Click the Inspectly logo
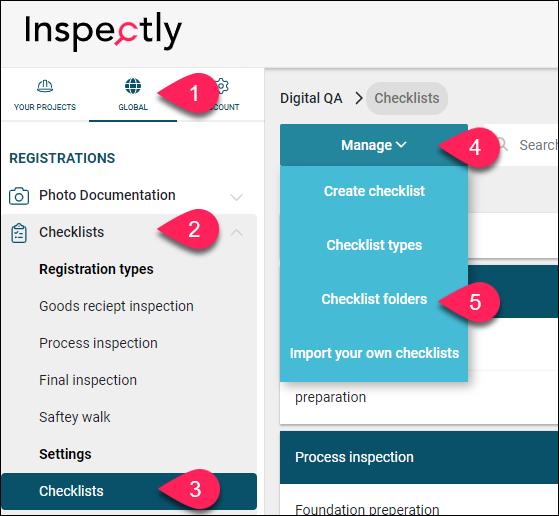The height and width of the screenshot is (516, 559). (103, 32)
